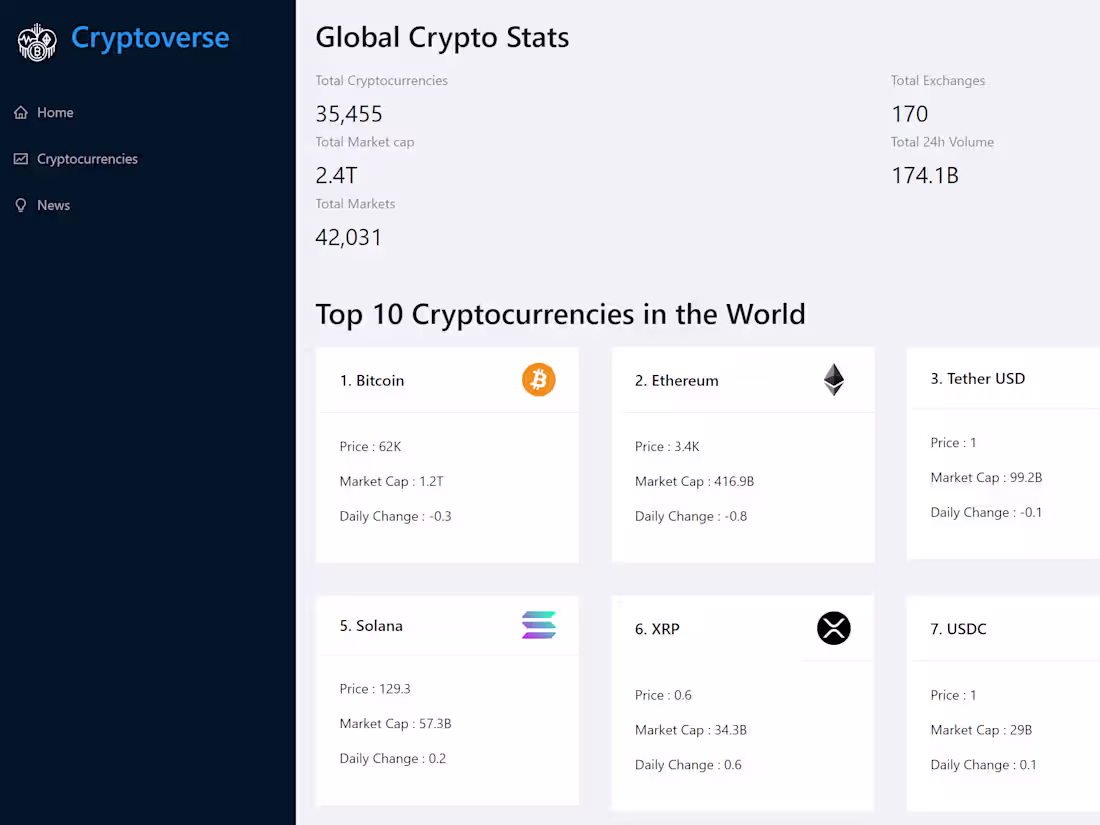Click the Total Market cap figure
The image size is (1100, 825).
pyautogui.click(x=337, y=175)
